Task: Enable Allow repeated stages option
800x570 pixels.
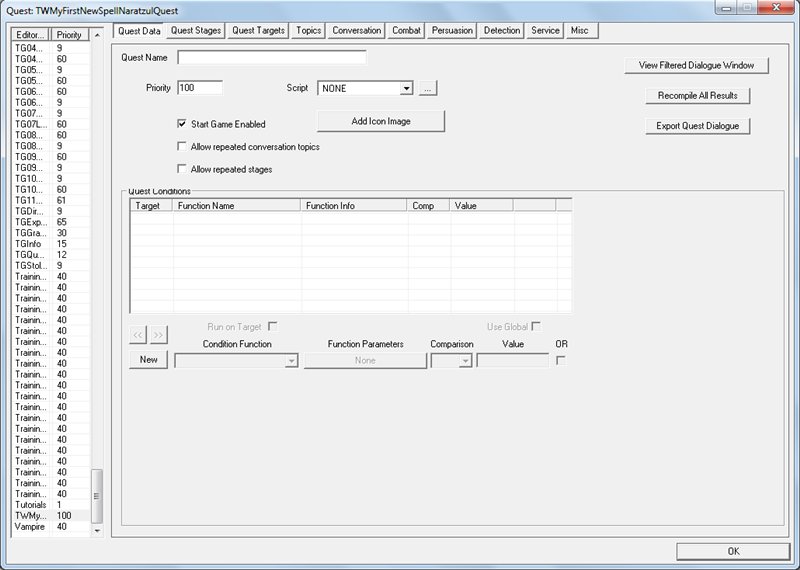Action: point(182,169)
